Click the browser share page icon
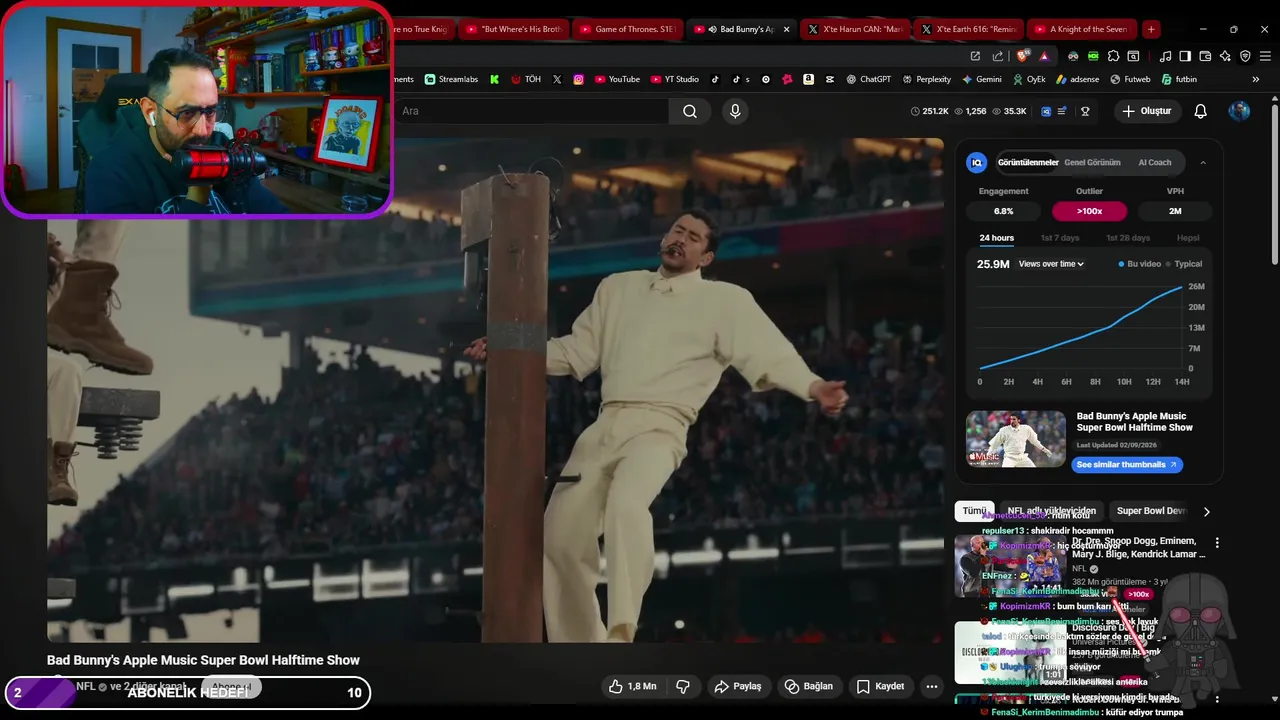The image size is (1280, 720). [x=998, y=56]
